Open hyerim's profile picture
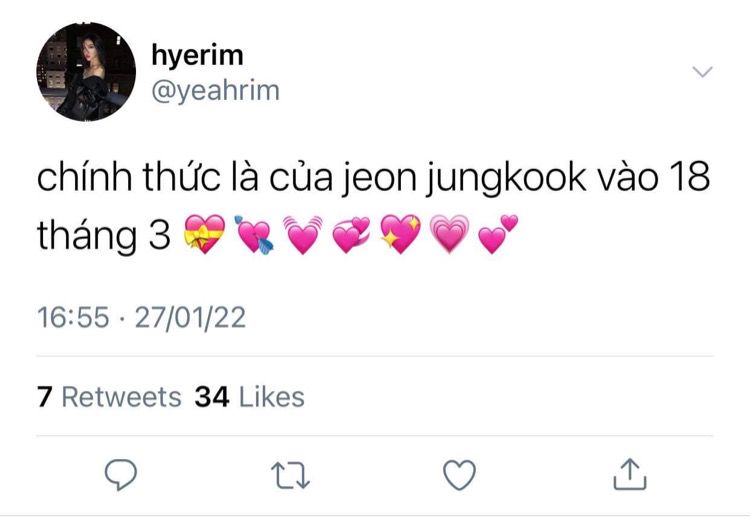This screenshot has width=750, height=517. (86, 72)
